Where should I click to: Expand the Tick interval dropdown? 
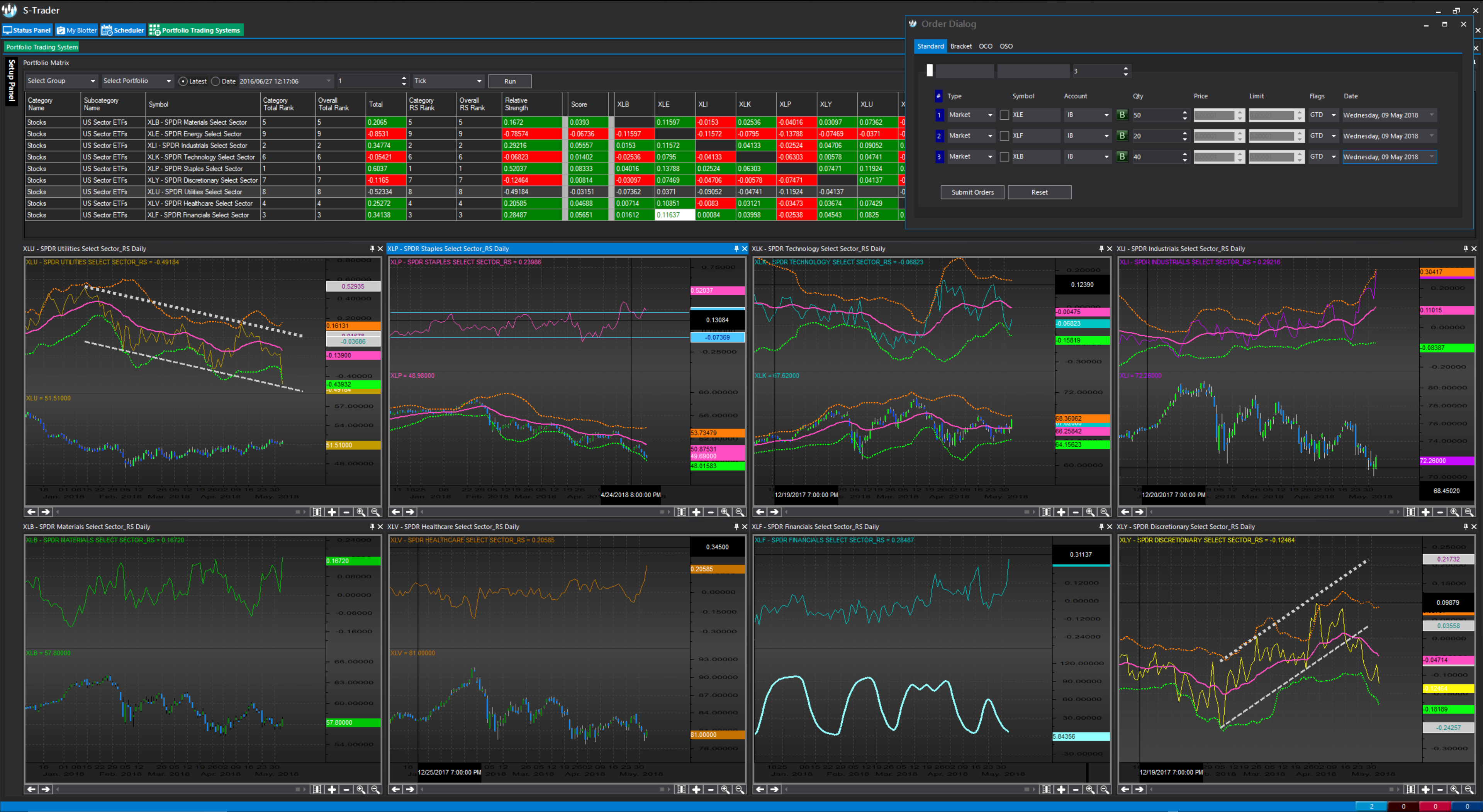pos(448,81)
